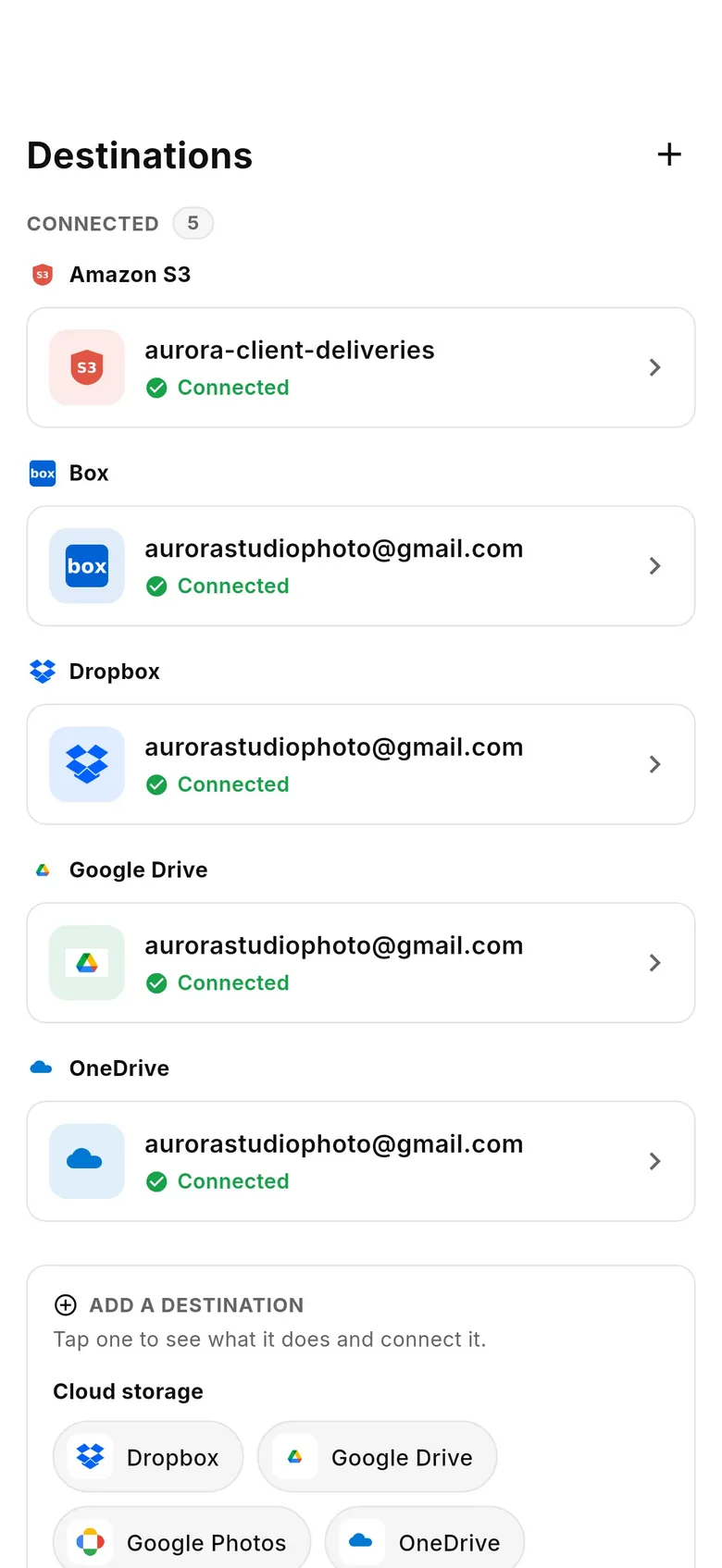The height and width of the screenshot is (1568, 722).
Task: Click the small Amazon S3 header icon
Action: pos(43,275)
